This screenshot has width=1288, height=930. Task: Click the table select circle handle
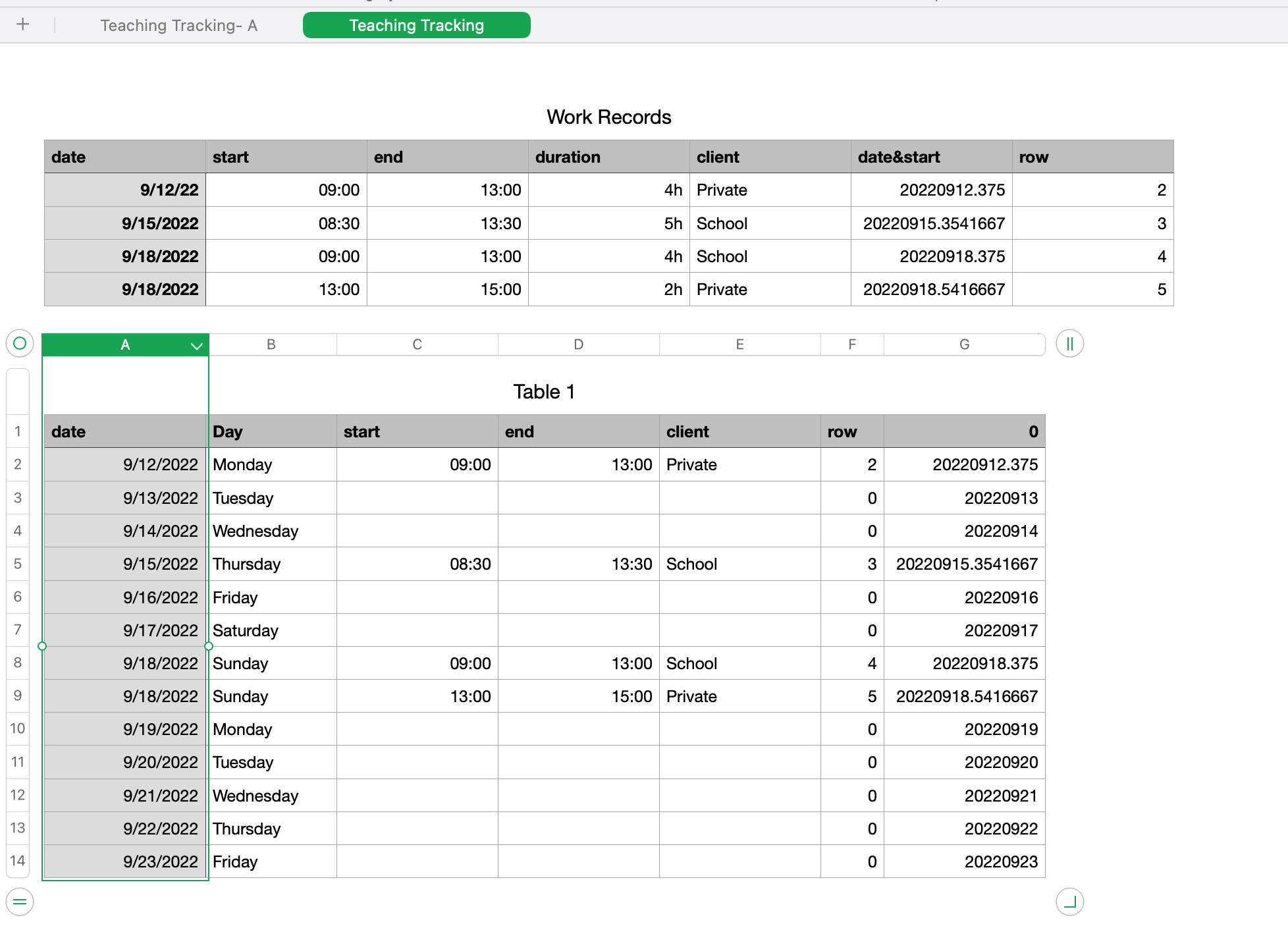coord(20,343)
